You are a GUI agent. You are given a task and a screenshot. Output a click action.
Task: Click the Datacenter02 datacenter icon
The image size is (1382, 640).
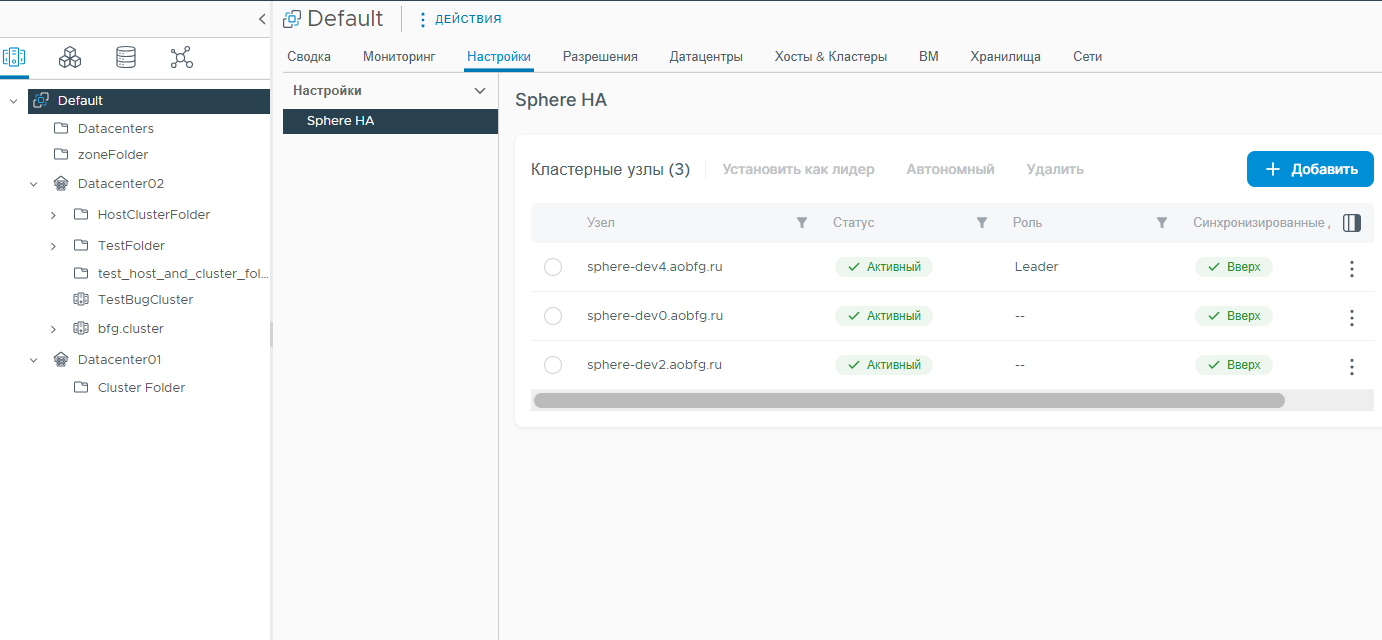pyautogui.click(x=61, y=184)
